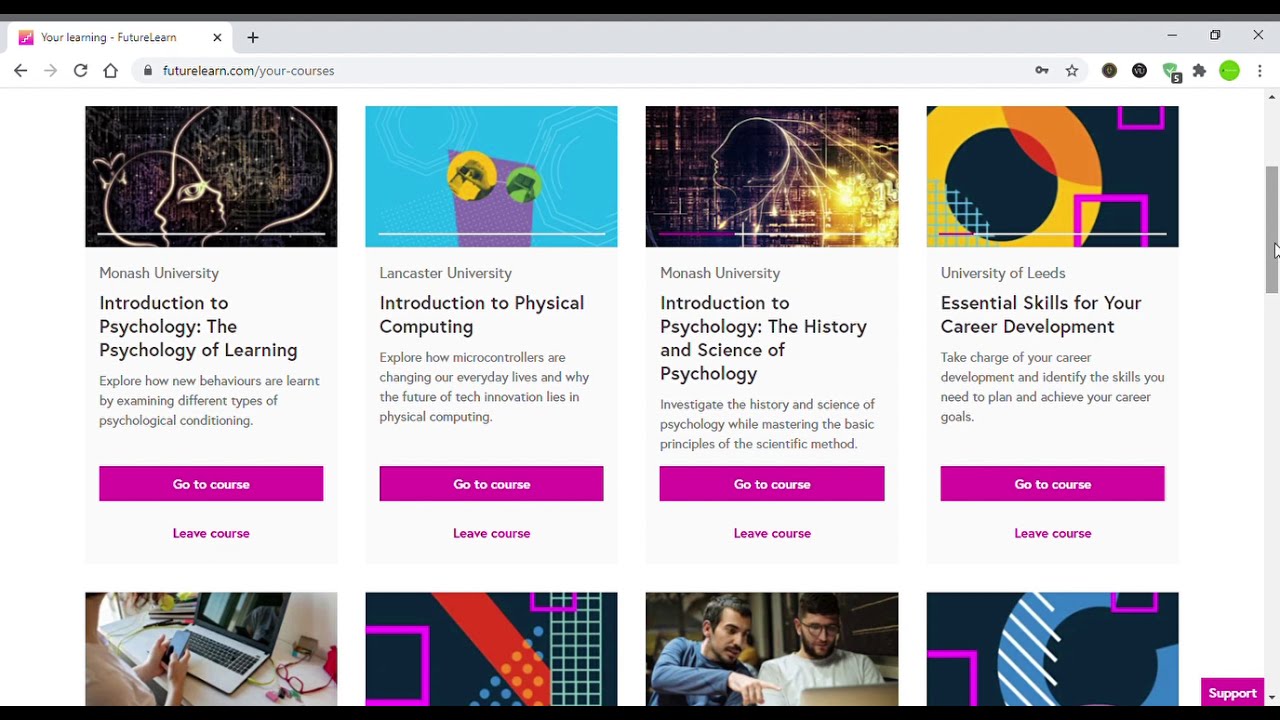Click the red diagonal stripe course thumbnail
The width and height of the screenshot is (1280, 720).
(x=491, y=649)
